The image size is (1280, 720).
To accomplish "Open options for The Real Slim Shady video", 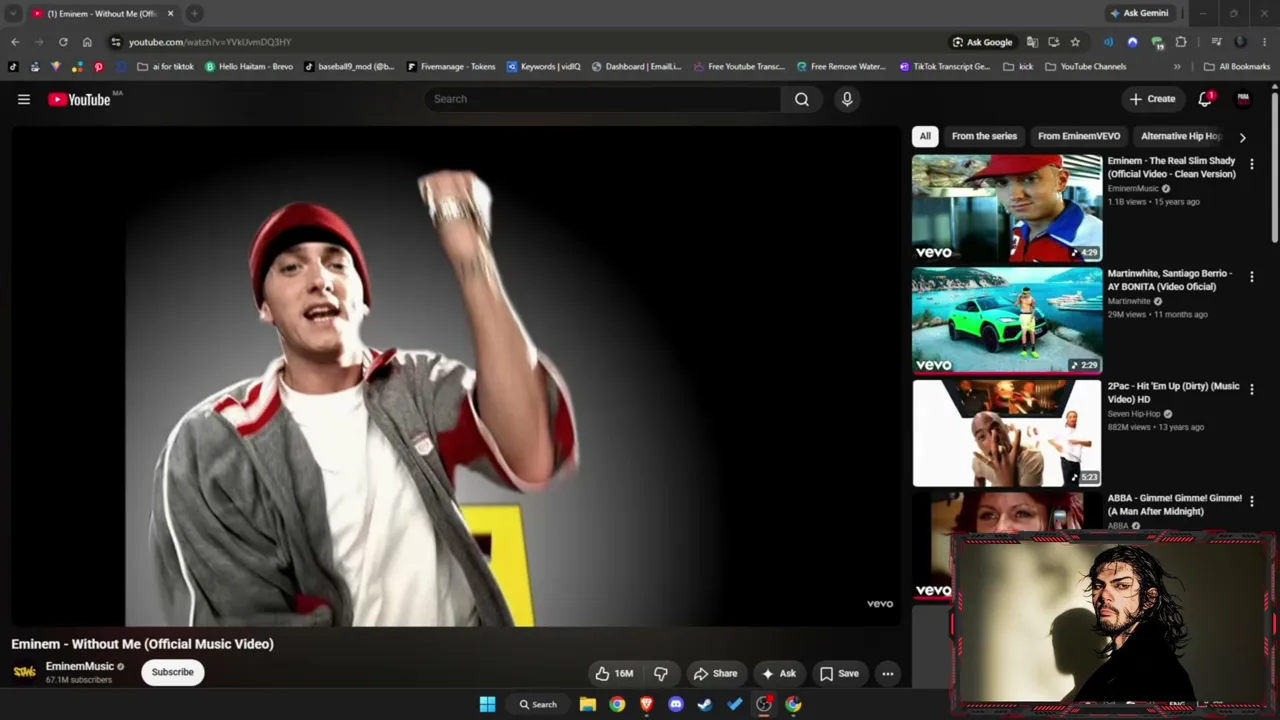I will [1251, 164].
